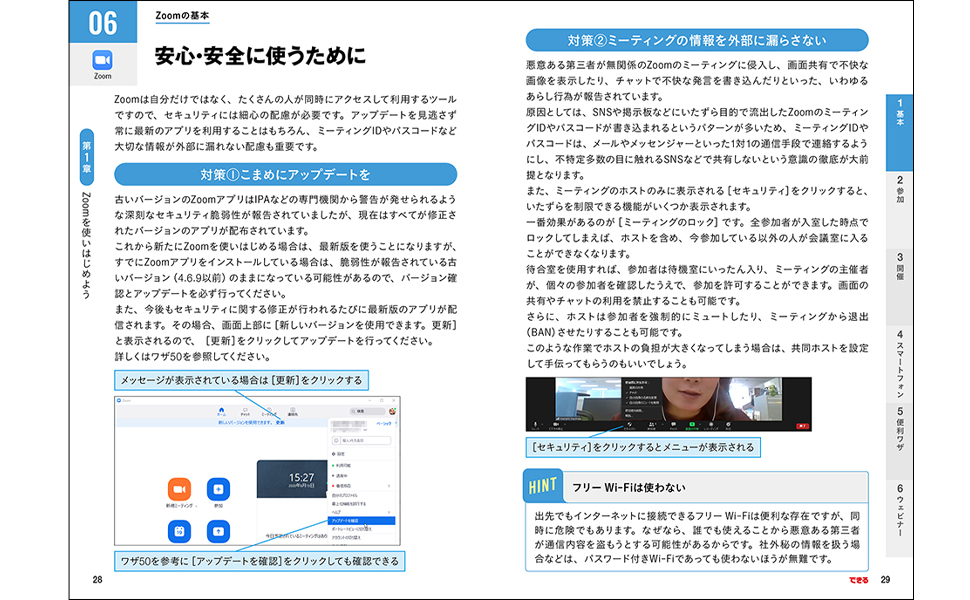
Task: Click the blue Zoom camera app icon under 06
Action: point(102,60)
